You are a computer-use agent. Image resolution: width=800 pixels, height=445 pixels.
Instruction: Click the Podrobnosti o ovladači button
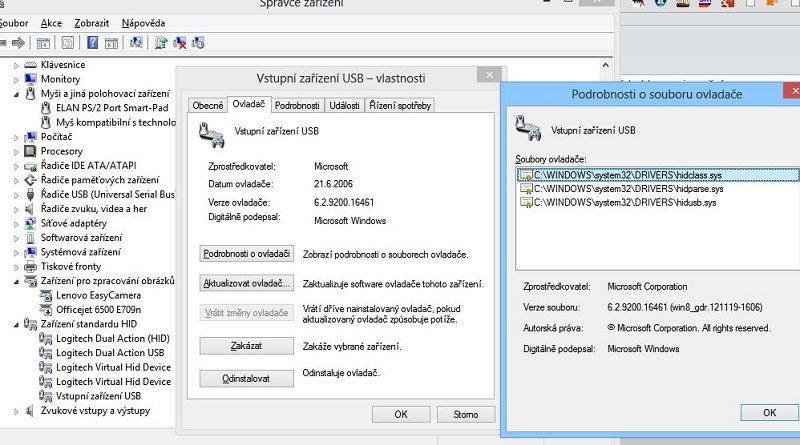(x=246, y=254)
